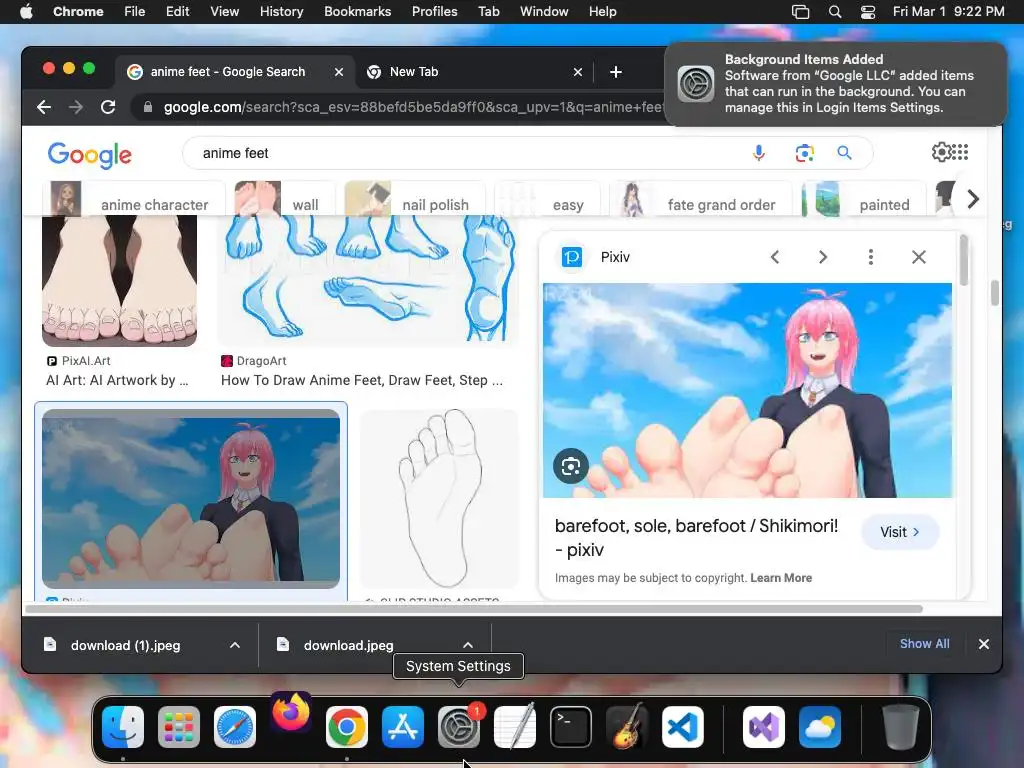Viewport: 1024px width, 768px height.
Task: Open System Settings from the dock
Action: [x=458, y=726]
